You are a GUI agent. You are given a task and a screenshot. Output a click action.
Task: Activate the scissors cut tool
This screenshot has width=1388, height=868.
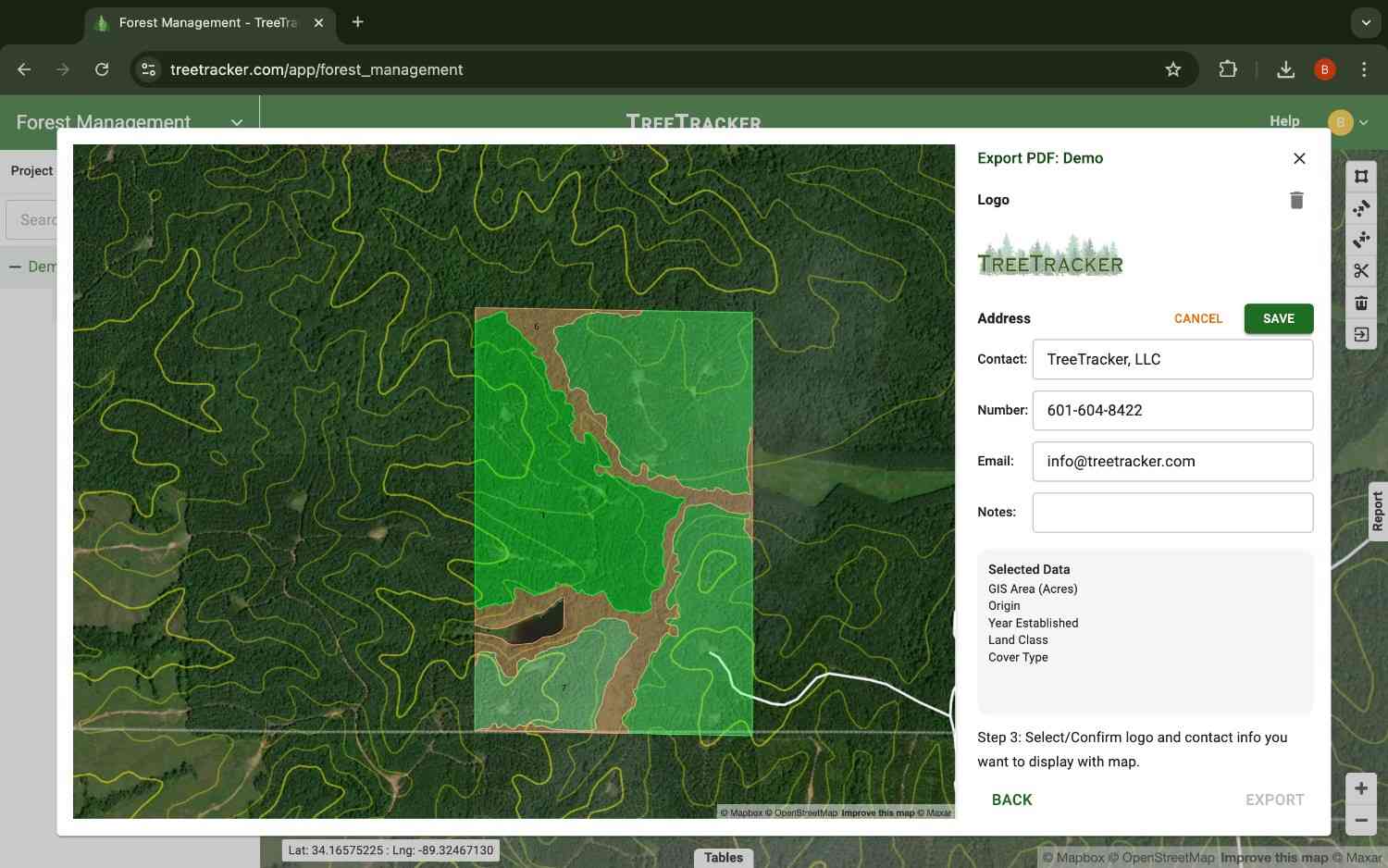(x=1361, y=270)
